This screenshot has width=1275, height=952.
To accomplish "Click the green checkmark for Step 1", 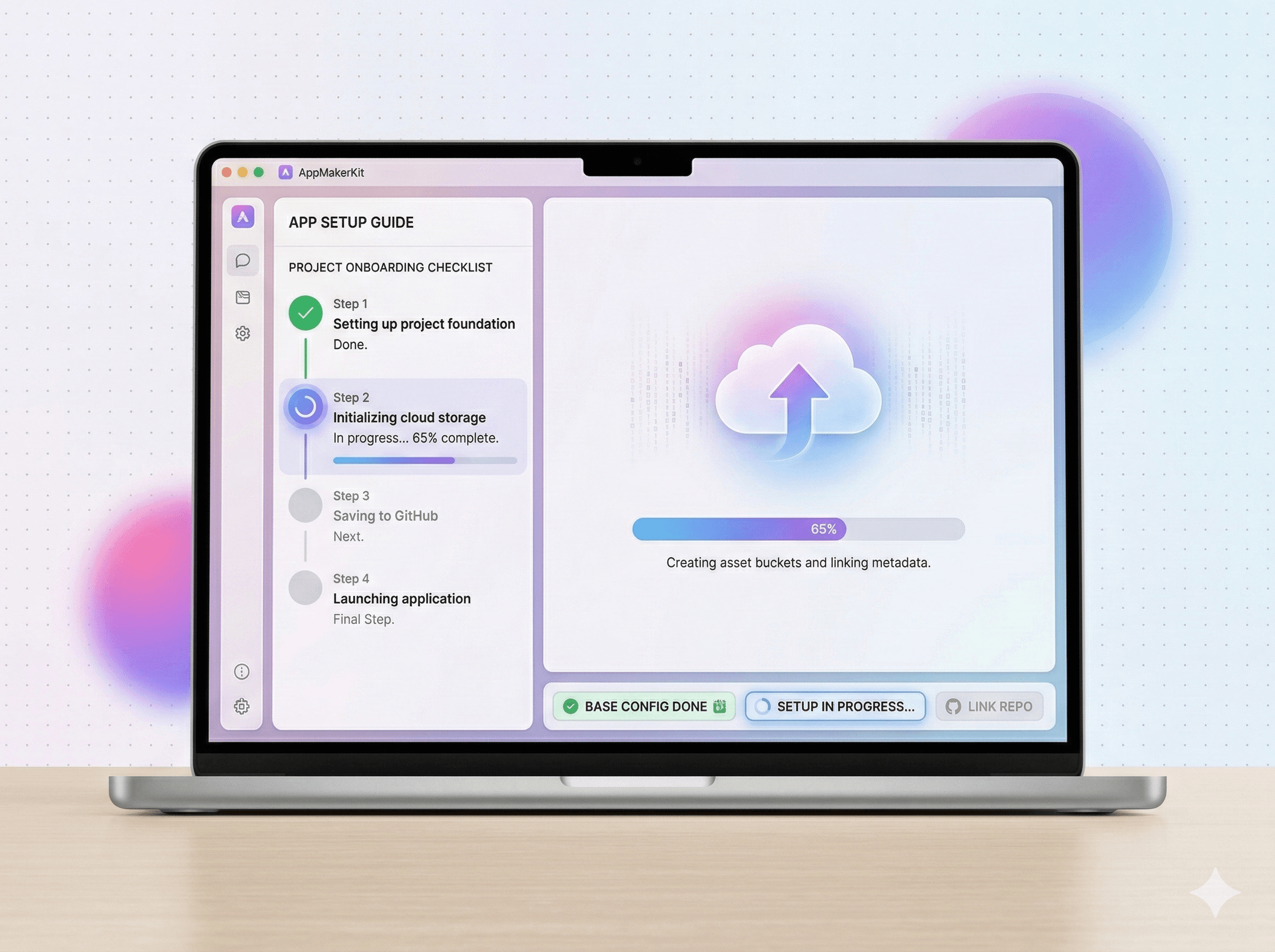I will point(305,313).
